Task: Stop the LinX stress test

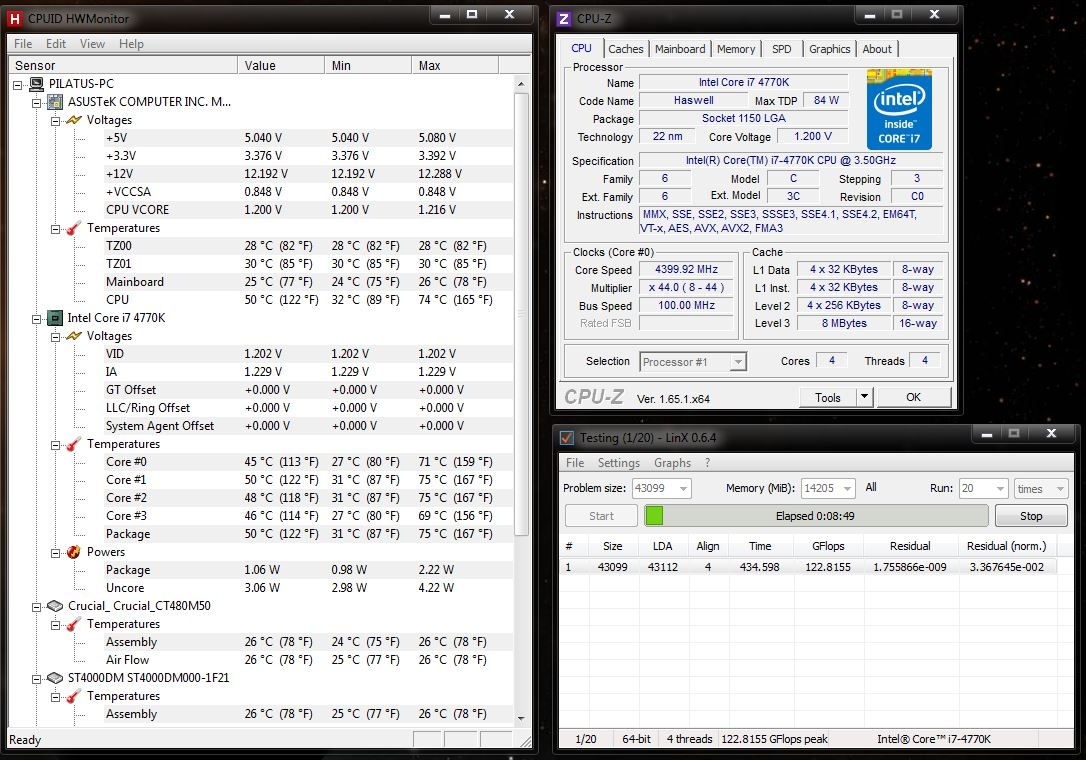Action: (1031, 515)
